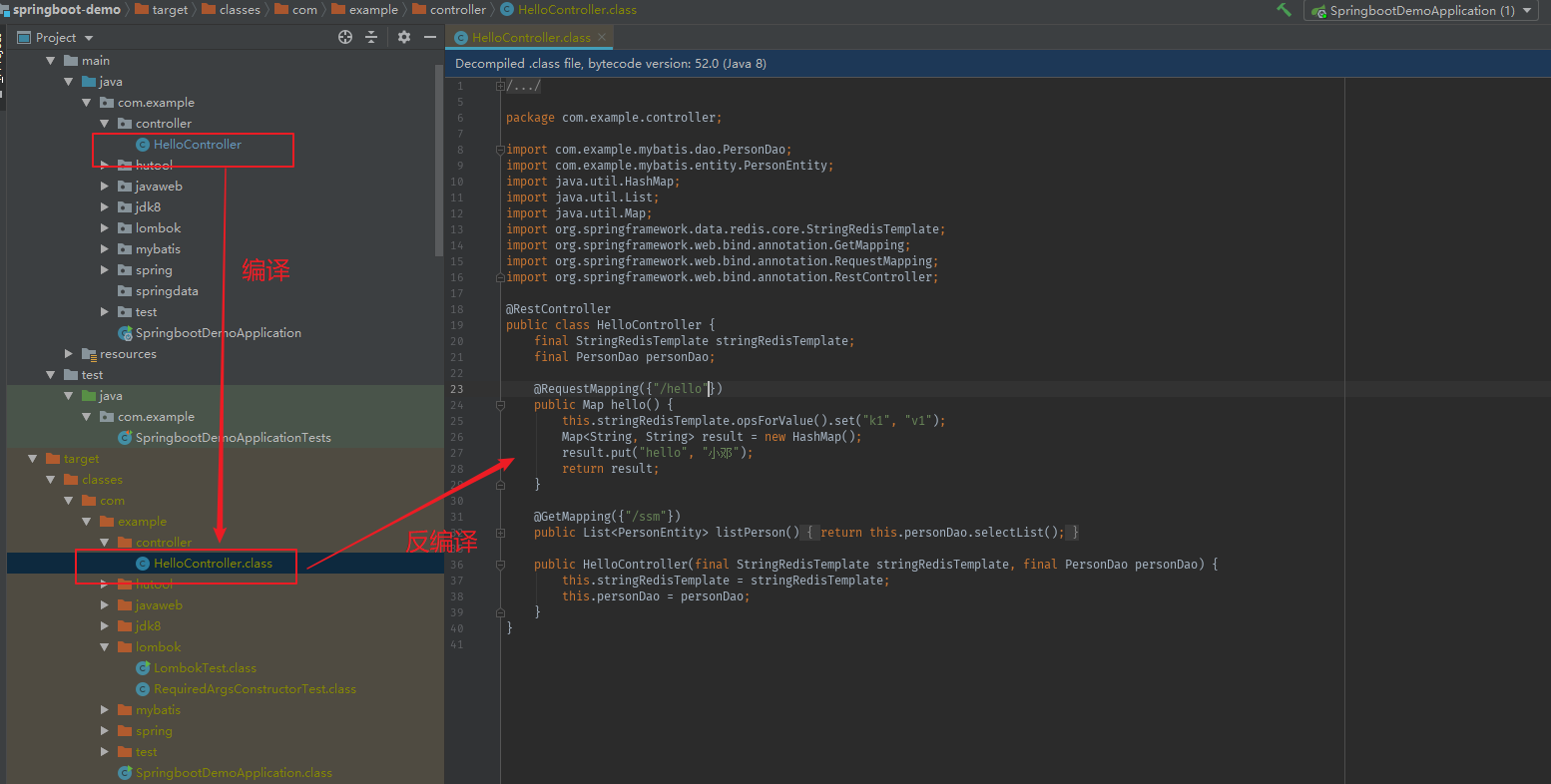Select RequiredArgsConstructorTest.class file
The image size is (1551, 784).
coord(255,689)
